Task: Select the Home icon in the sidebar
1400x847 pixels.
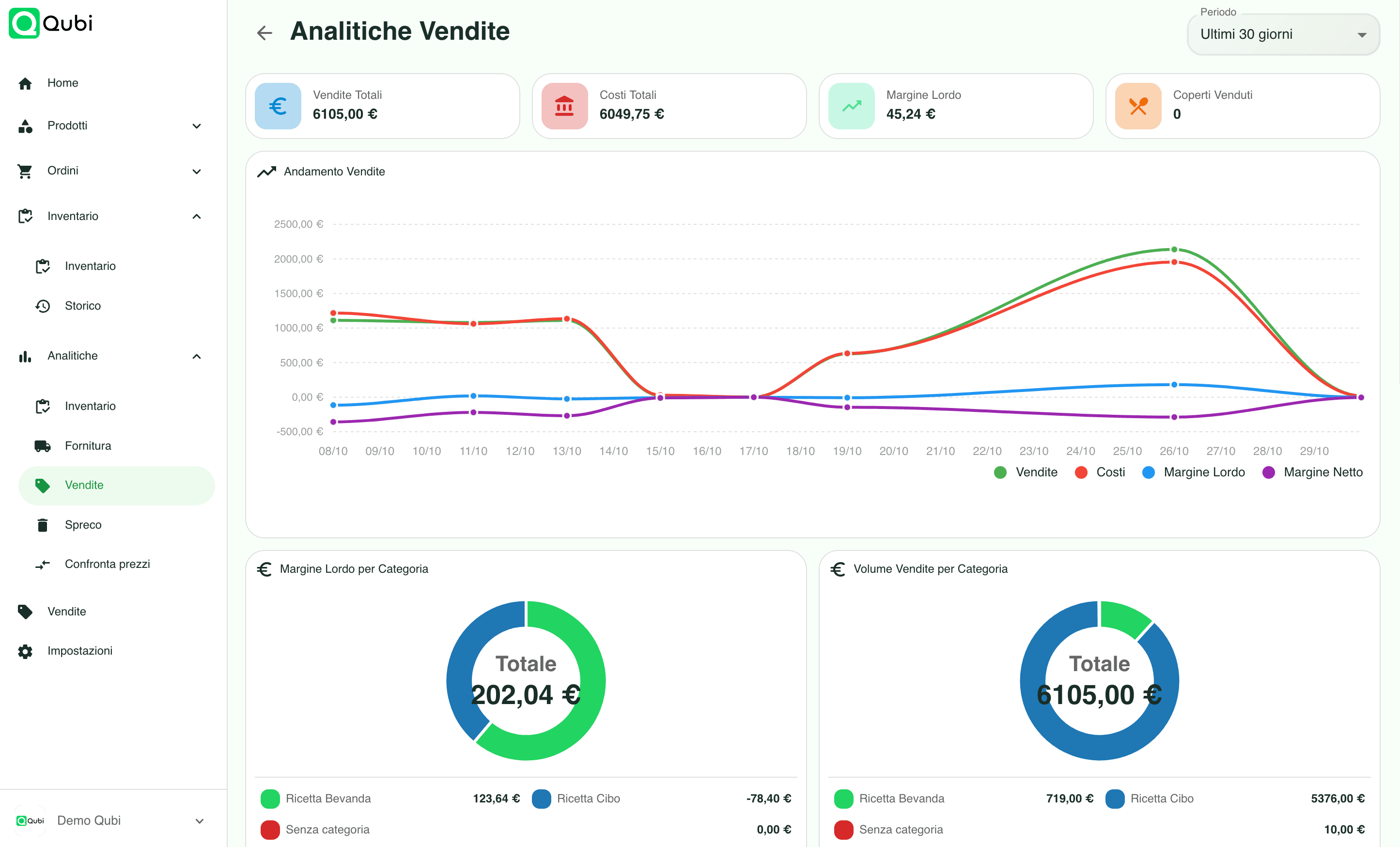Action: pyautogui.click(x=26, y=83)
